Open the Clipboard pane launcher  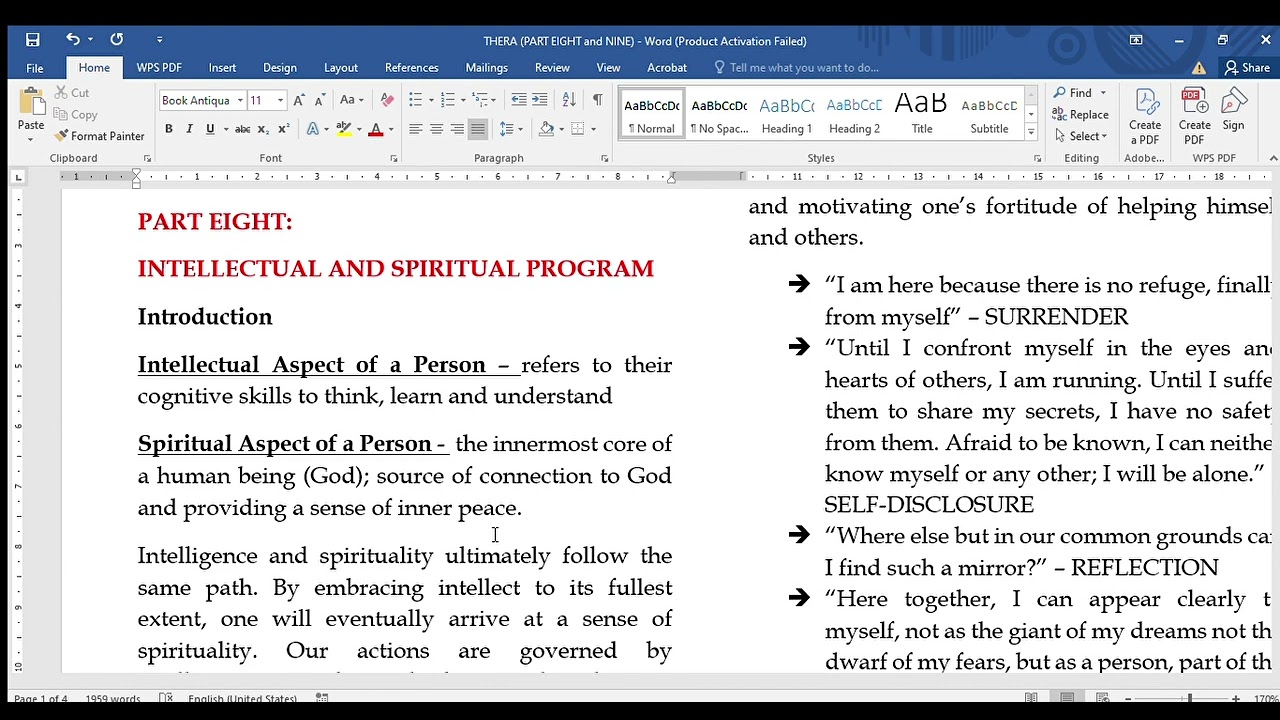coord(147,159)
